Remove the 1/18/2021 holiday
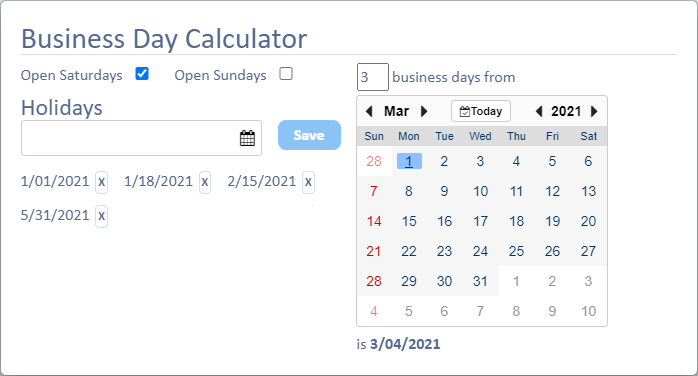This screenshot has width=698, height=376. pyautogui.click(x=205, y=182)
